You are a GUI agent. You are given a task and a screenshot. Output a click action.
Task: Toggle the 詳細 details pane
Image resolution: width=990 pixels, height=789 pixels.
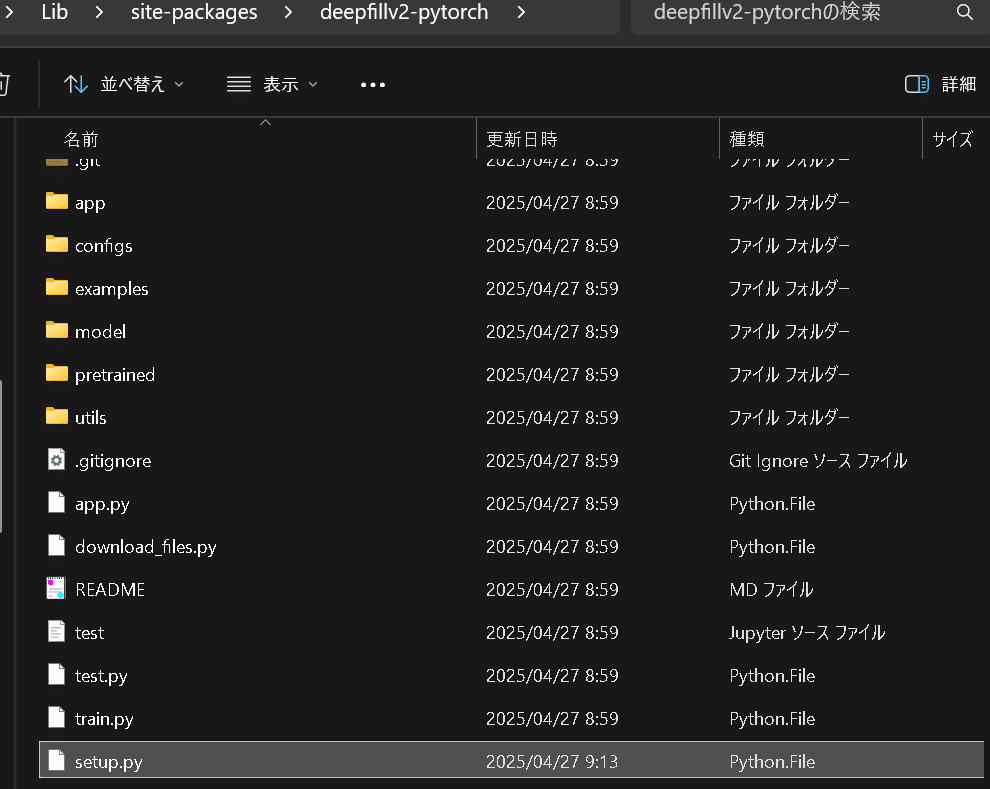click(939, 84)
